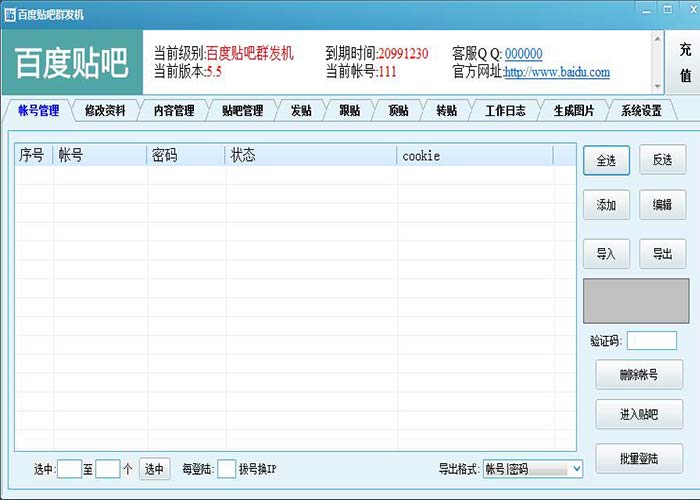Open the 修改资料 tab
This screenshot has height=500, width=700.
(105, 110)
